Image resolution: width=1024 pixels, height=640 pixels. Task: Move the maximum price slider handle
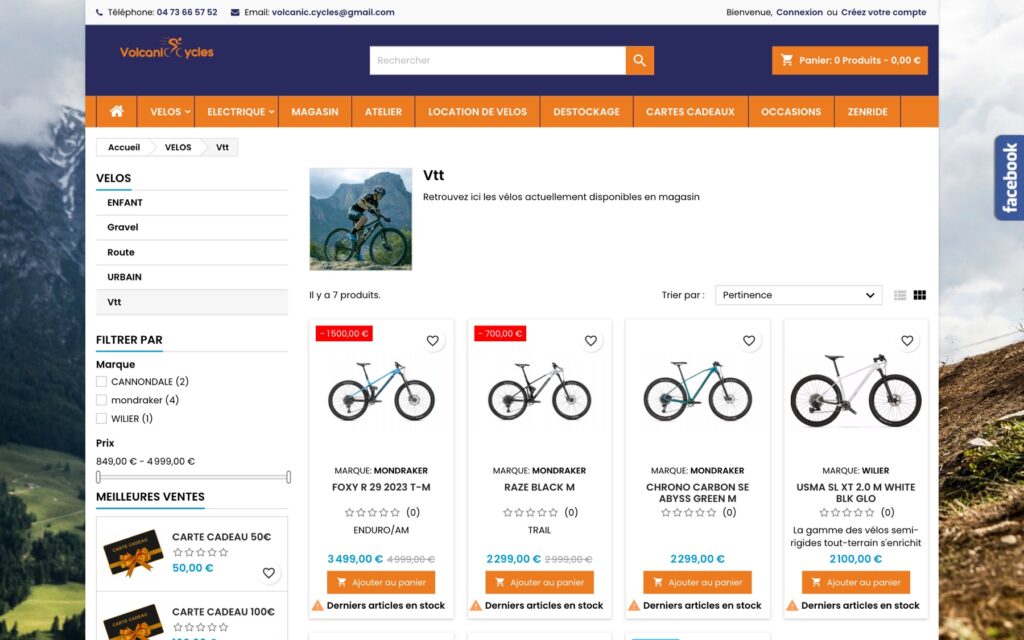(x=288, y=477)
